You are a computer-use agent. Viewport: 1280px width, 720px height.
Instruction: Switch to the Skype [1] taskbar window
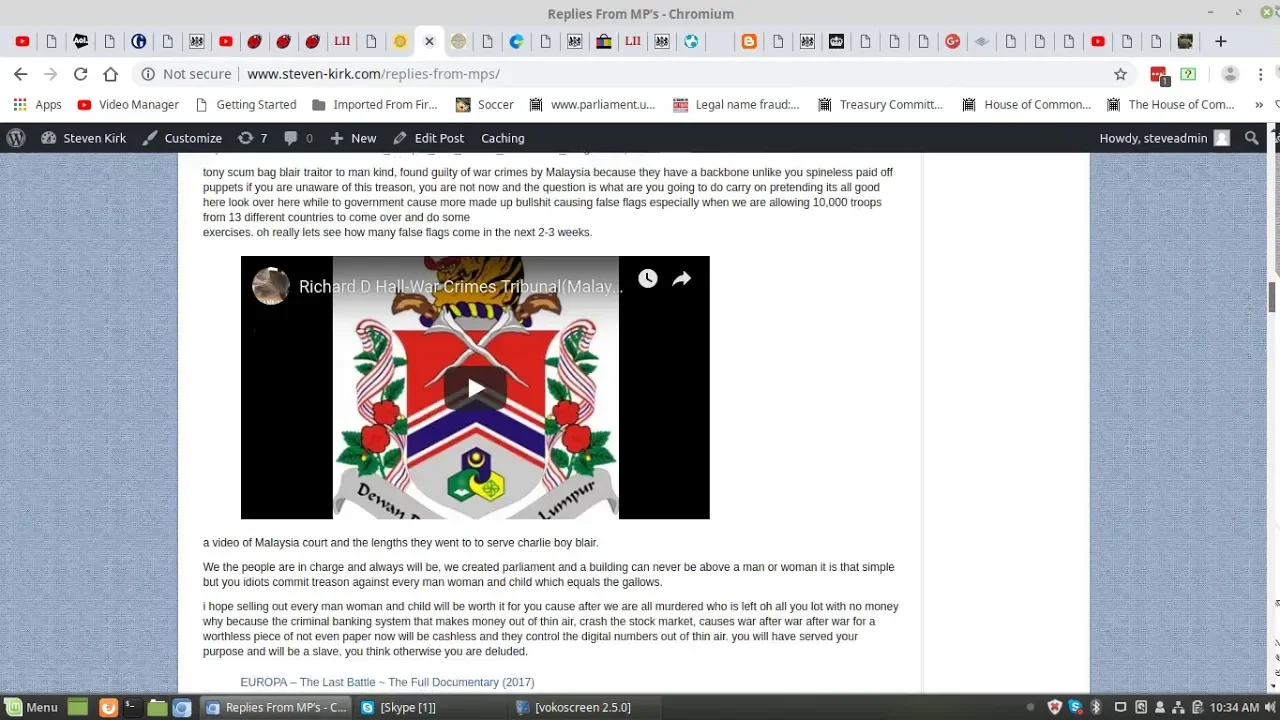pyautogui.click(x=398, y=707)
